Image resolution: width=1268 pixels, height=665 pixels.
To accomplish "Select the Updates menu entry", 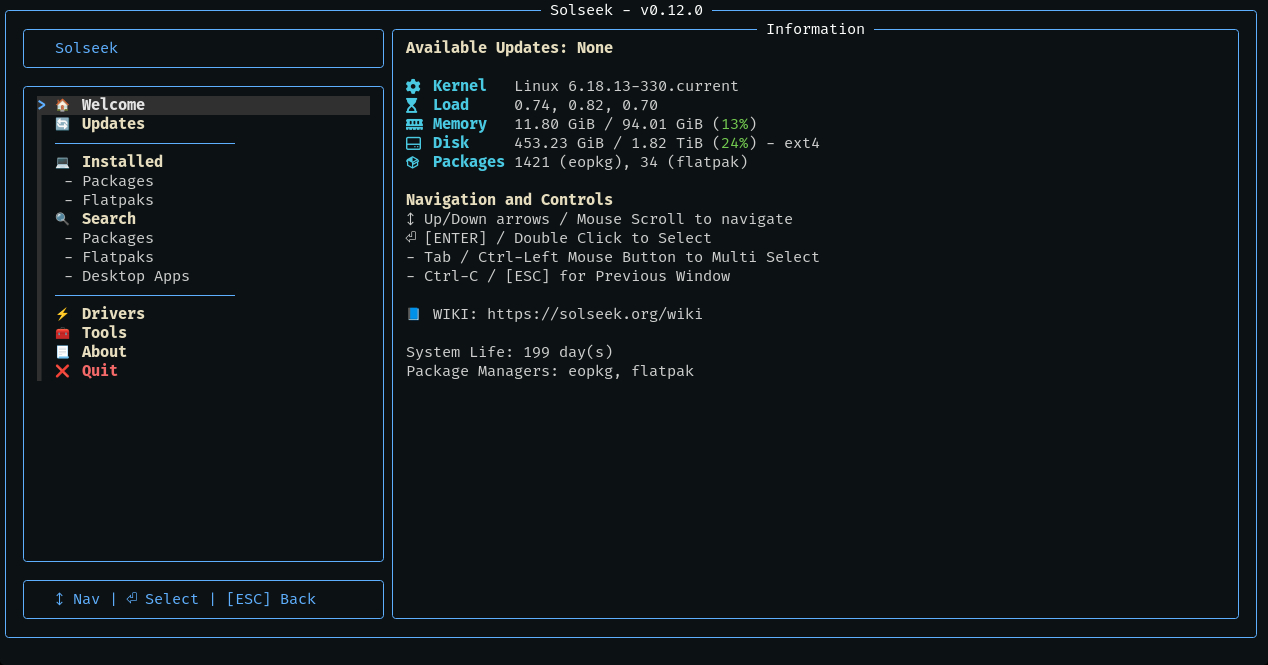I will pos(113,124).
